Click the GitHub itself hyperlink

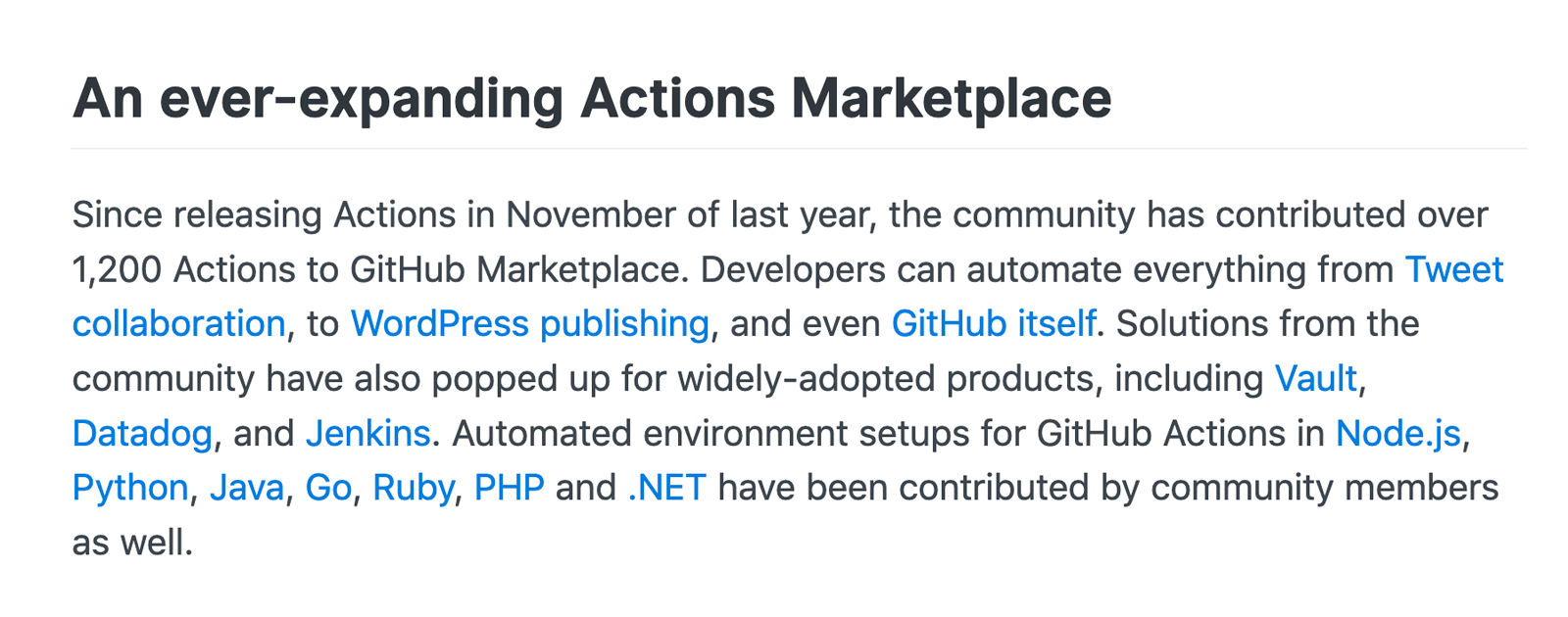pos(993,324)
